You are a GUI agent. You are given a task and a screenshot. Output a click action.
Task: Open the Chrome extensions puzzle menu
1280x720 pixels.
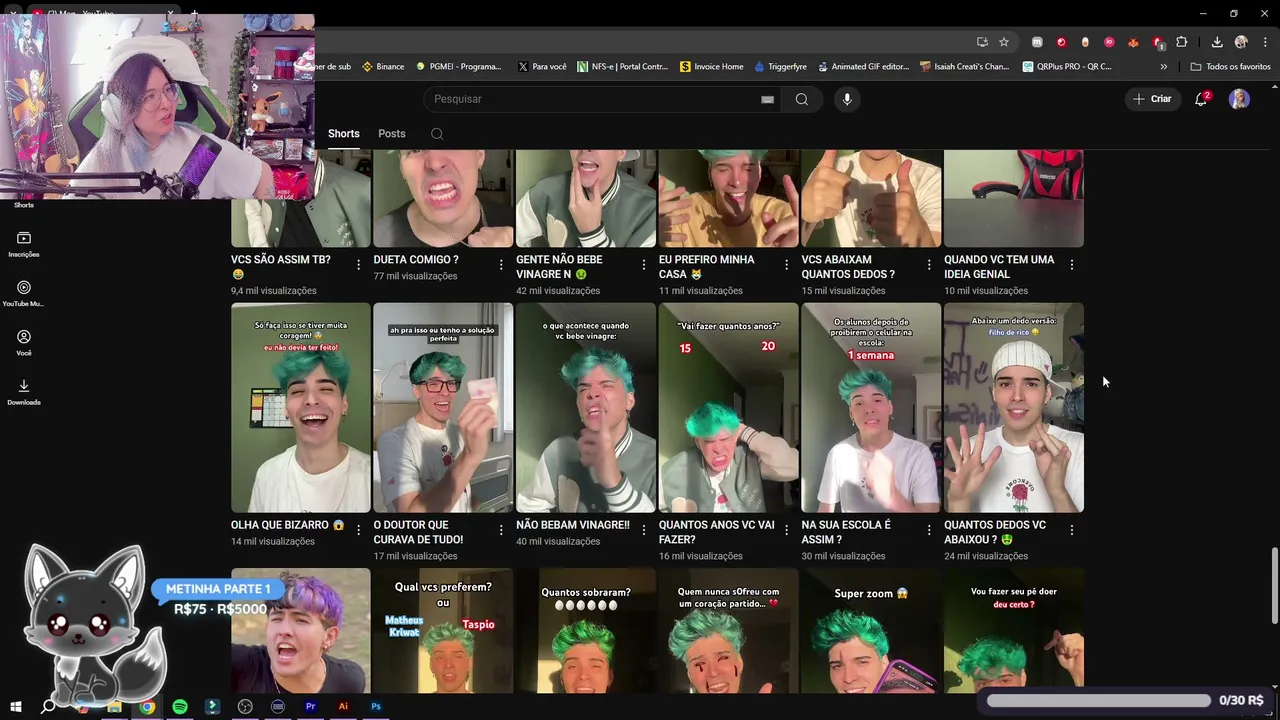(1182, 42)
